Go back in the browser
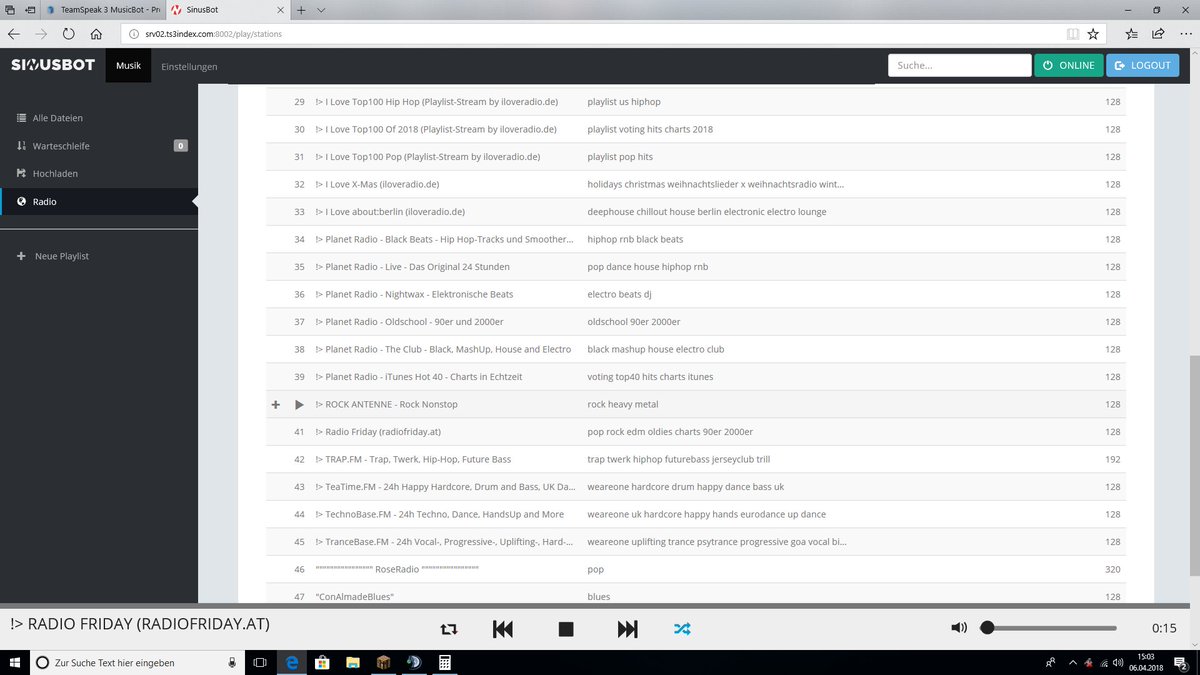This screenshot has width=1200, height=675. click(14, 33)
